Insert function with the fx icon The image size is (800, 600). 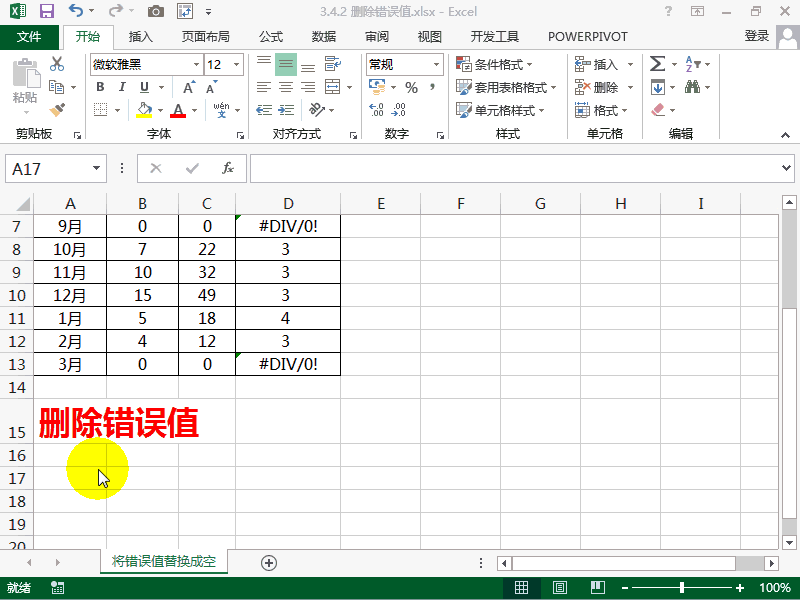(228, 168)
